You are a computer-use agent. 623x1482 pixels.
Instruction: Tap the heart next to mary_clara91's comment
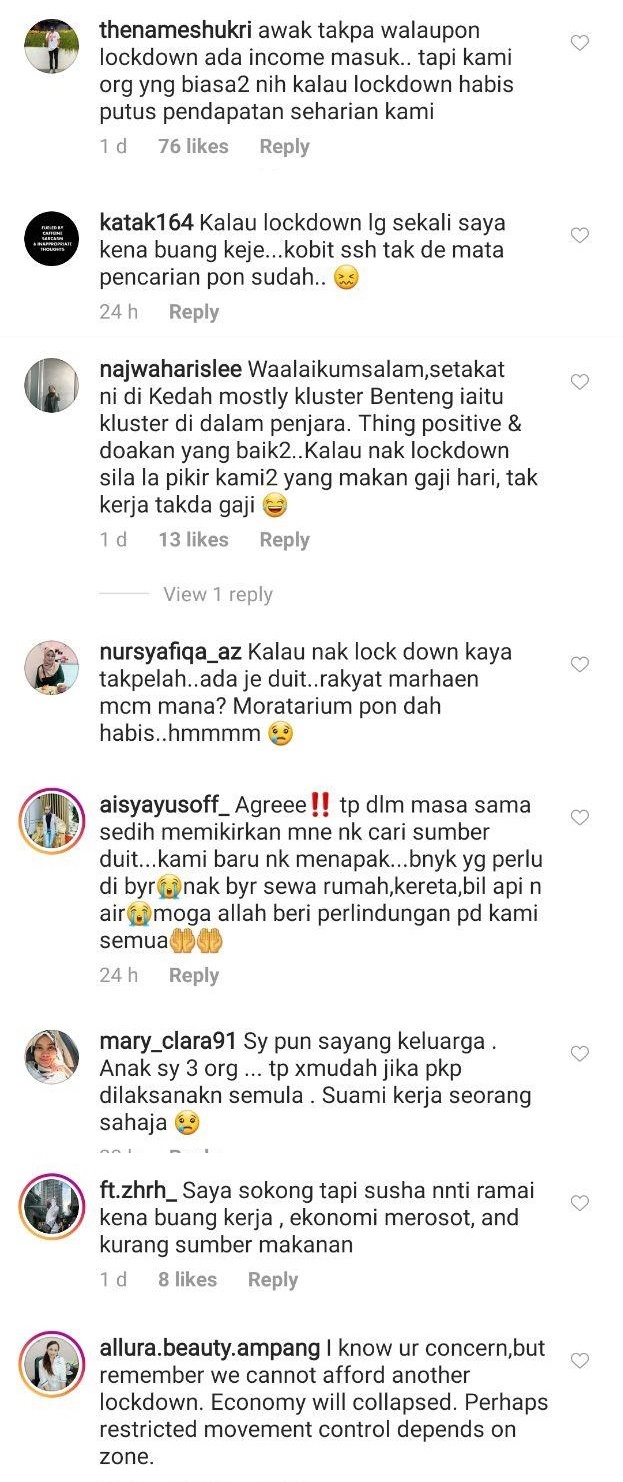(x=579, y=1053)
